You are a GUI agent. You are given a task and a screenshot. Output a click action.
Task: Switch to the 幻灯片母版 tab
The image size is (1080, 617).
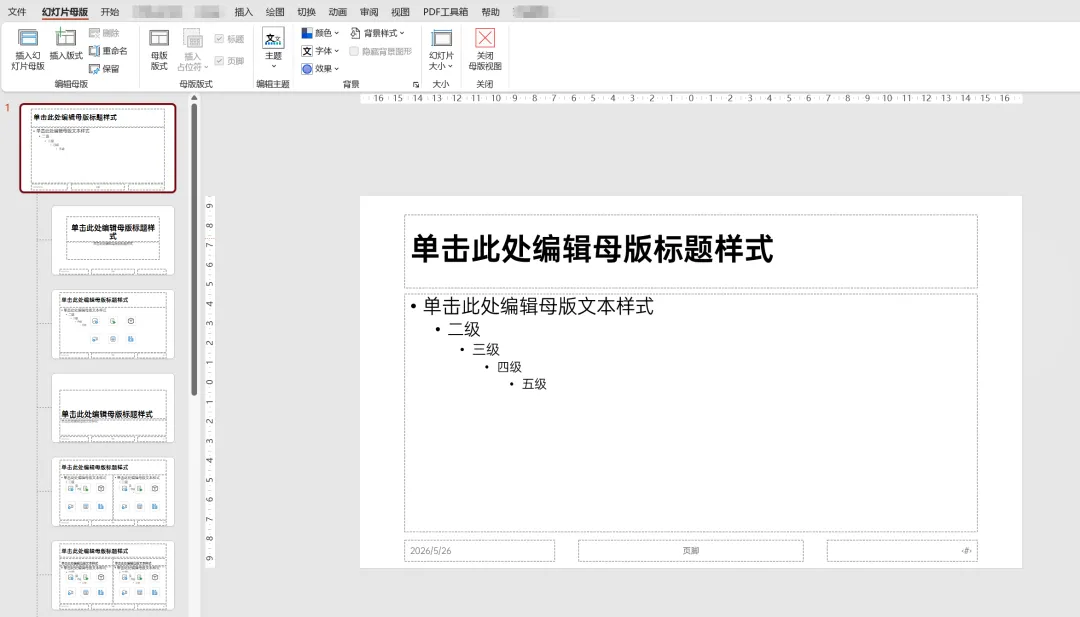[x=65, y=12]
